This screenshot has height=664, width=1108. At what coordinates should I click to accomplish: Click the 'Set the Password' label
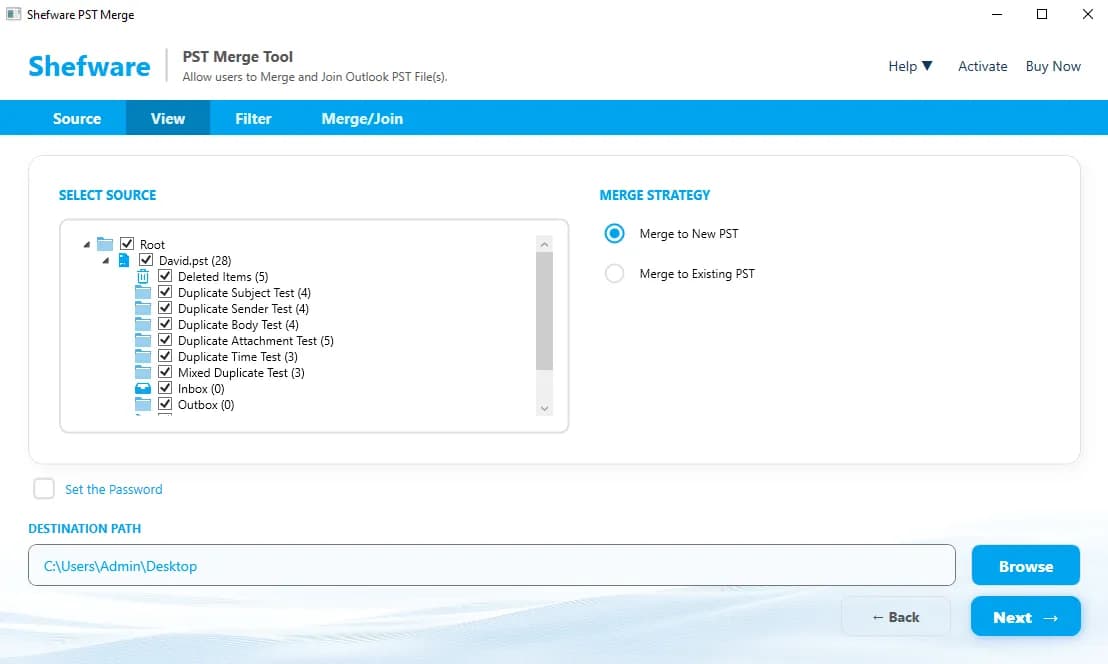point(114,490)
